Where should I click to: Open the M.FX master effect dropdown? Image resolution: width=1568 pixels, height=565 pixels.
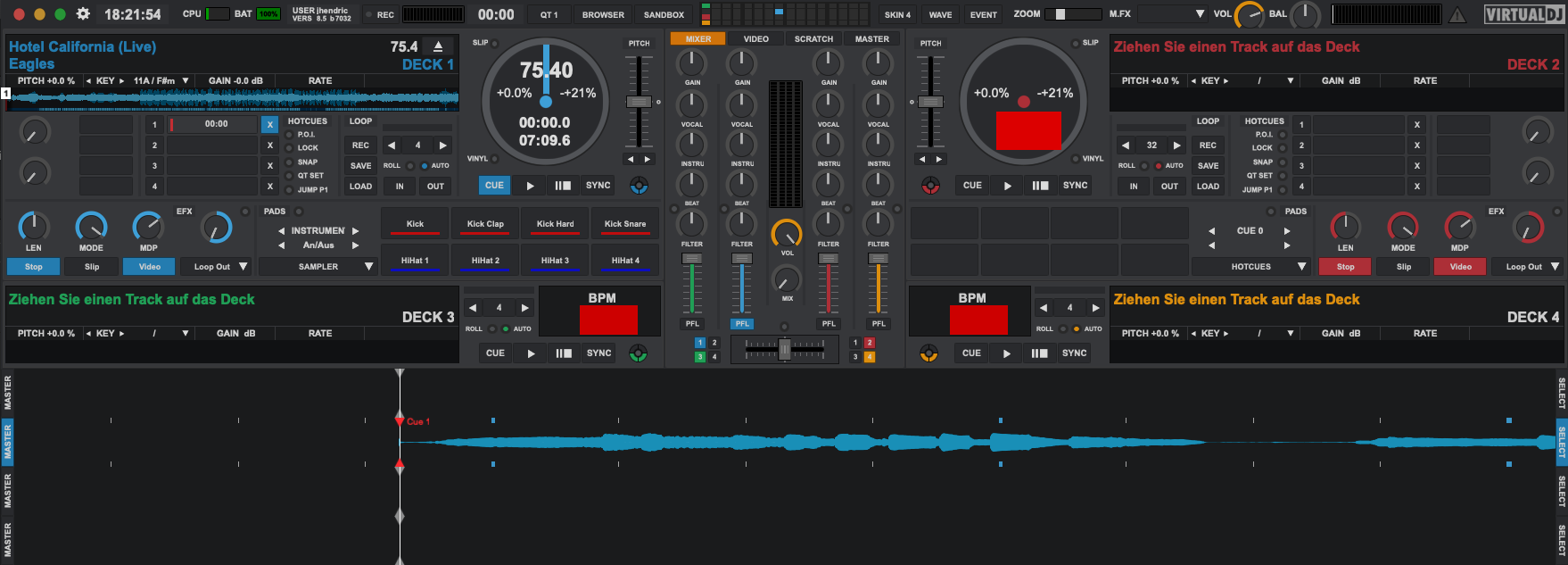1200,14
